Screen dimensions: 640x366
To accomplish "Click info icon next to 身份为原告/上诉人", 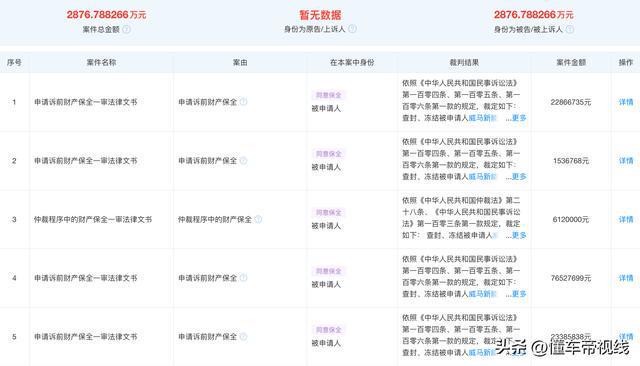I will (x=352, y=29).
